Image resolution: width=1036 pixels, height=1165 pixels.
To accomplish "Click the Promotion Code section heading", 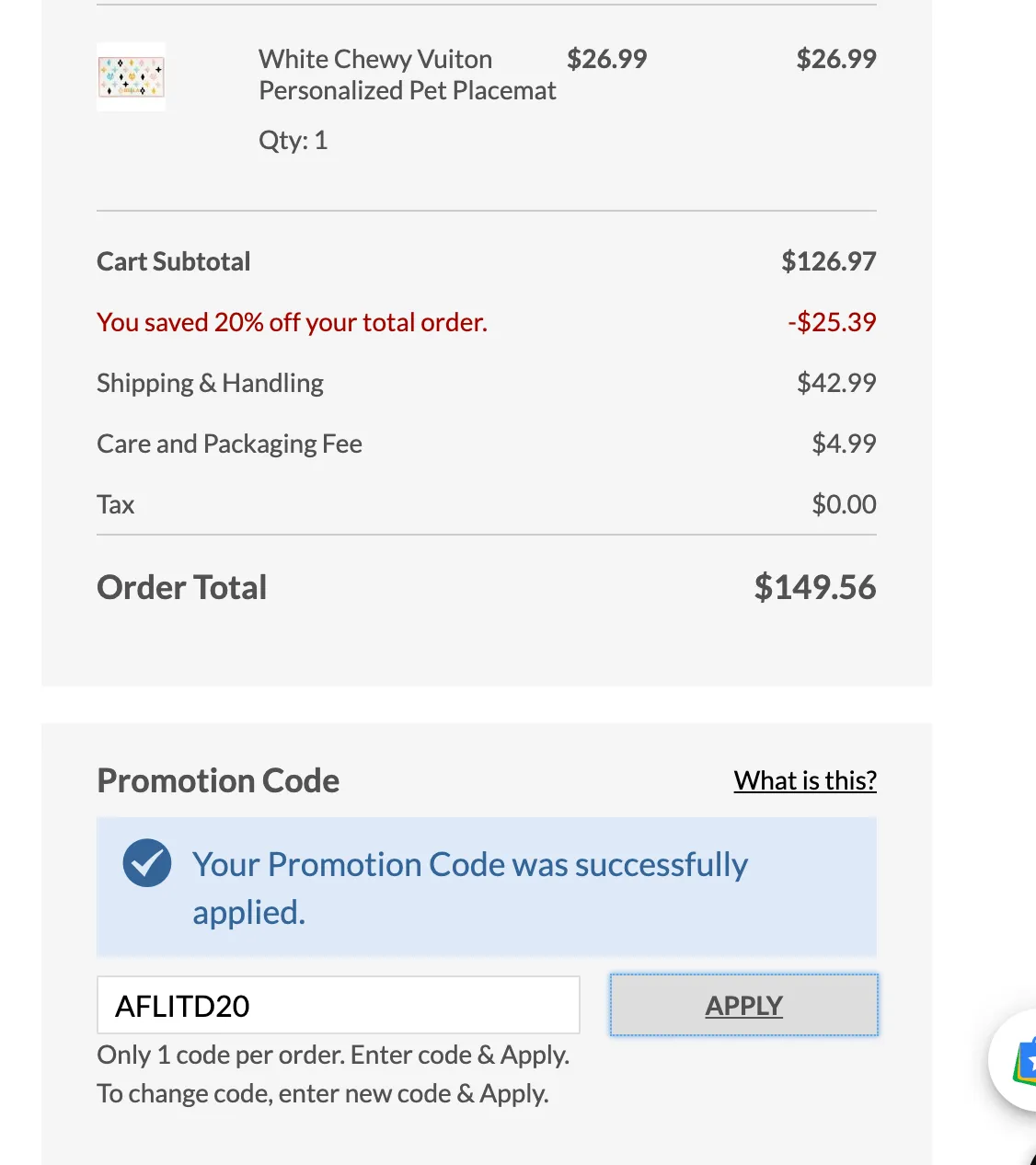I will (x=217, y=779).
